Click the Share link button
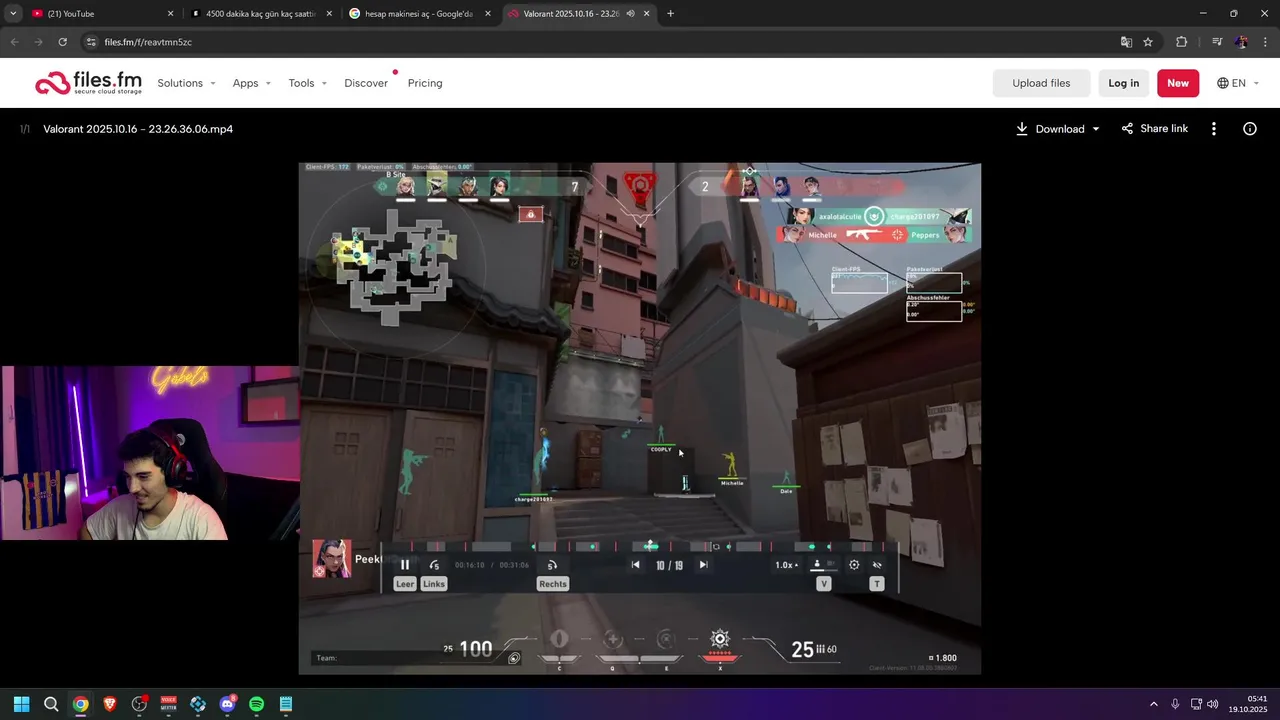Image resolution: width=1280 pixels, height=720 pixels. coord(1155,129)
